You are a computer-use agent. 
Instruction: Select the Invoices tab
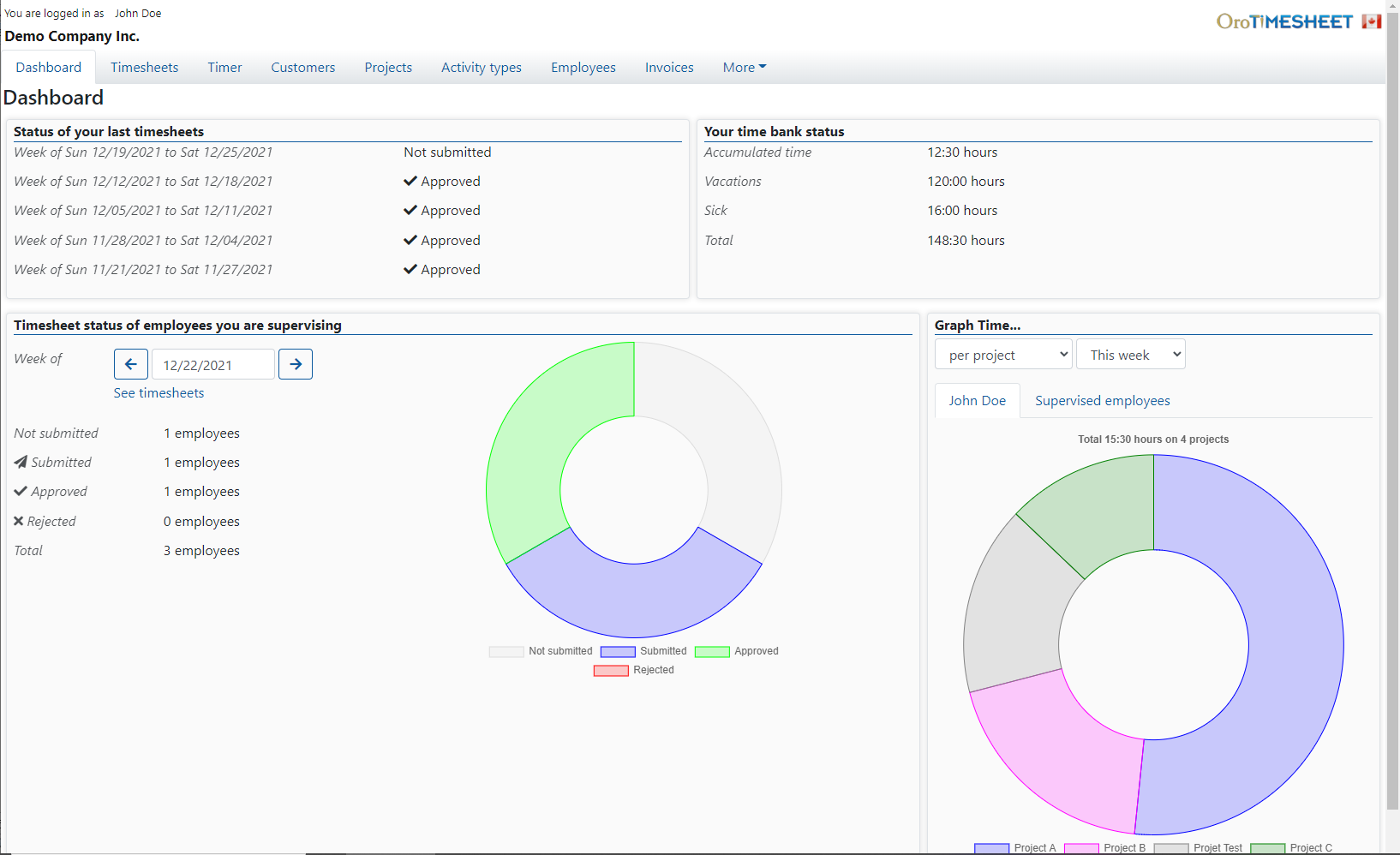coord(669,67)
